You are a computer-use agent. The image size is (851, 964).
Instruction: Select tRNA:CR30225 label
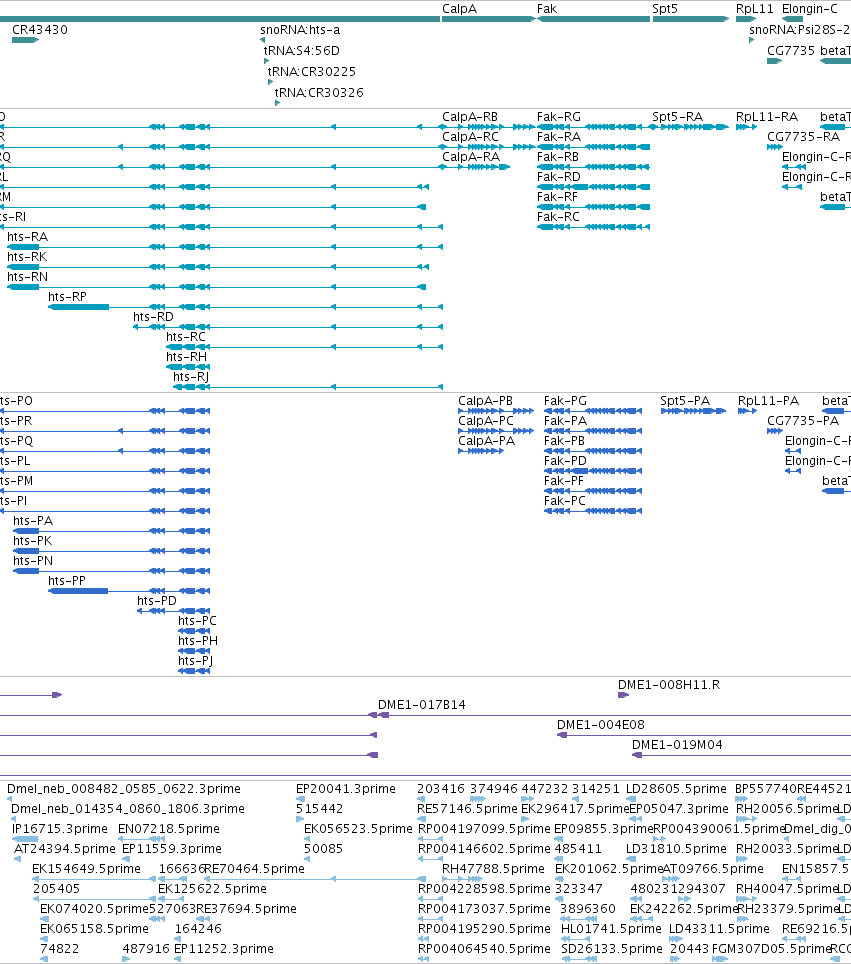point(312,72)
